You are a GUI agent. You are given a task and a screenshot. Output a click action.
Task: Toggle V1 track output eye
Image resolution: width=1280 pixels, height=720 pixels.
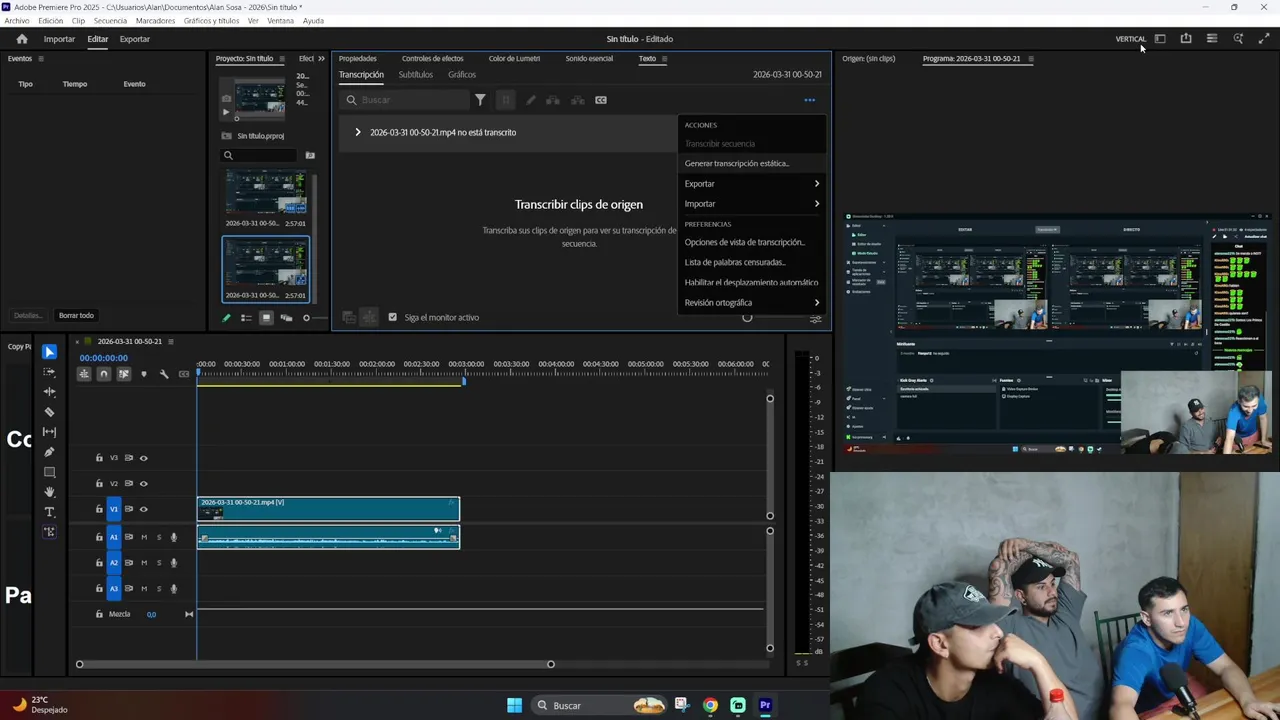(143, 509)
